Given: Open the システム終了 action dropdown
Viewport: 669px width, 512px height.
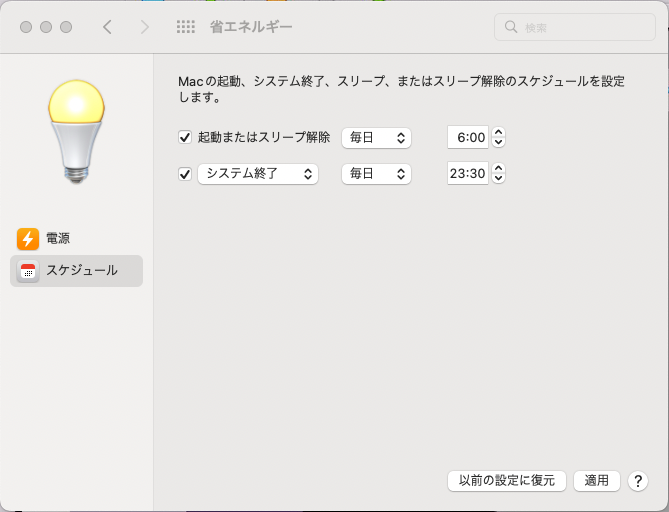Looking at the screenshot, I should coord(258,174).
